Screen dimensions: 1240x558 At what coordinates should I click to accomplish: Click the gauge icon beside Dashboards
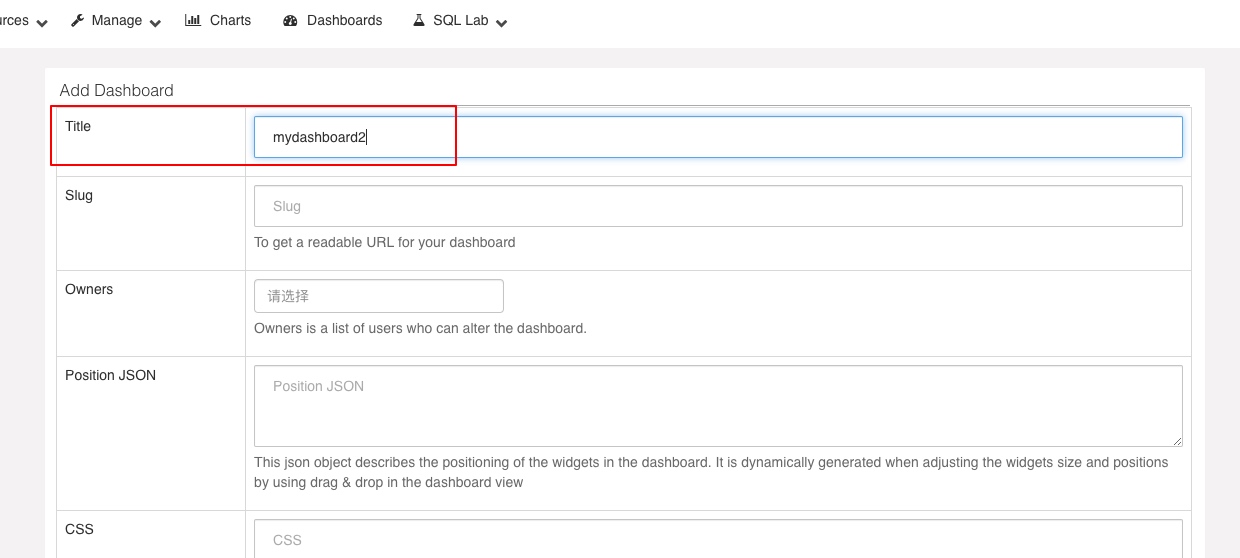pos(291,20)
